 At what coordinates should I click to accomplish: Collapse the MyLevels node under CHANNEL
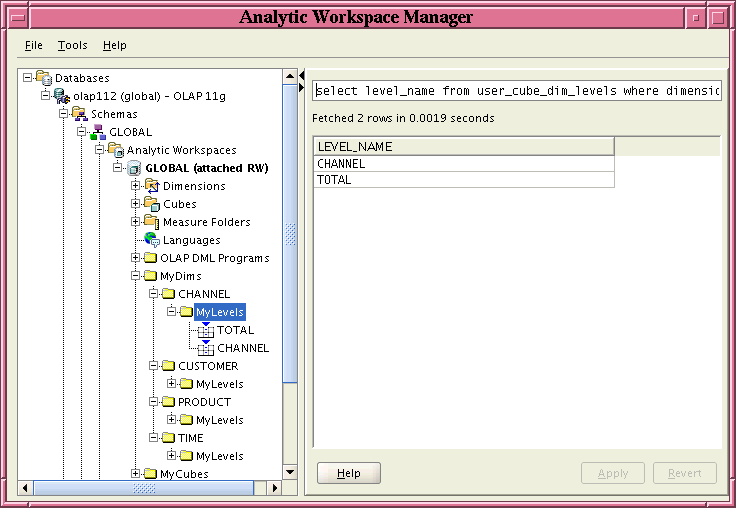[172, 312]
